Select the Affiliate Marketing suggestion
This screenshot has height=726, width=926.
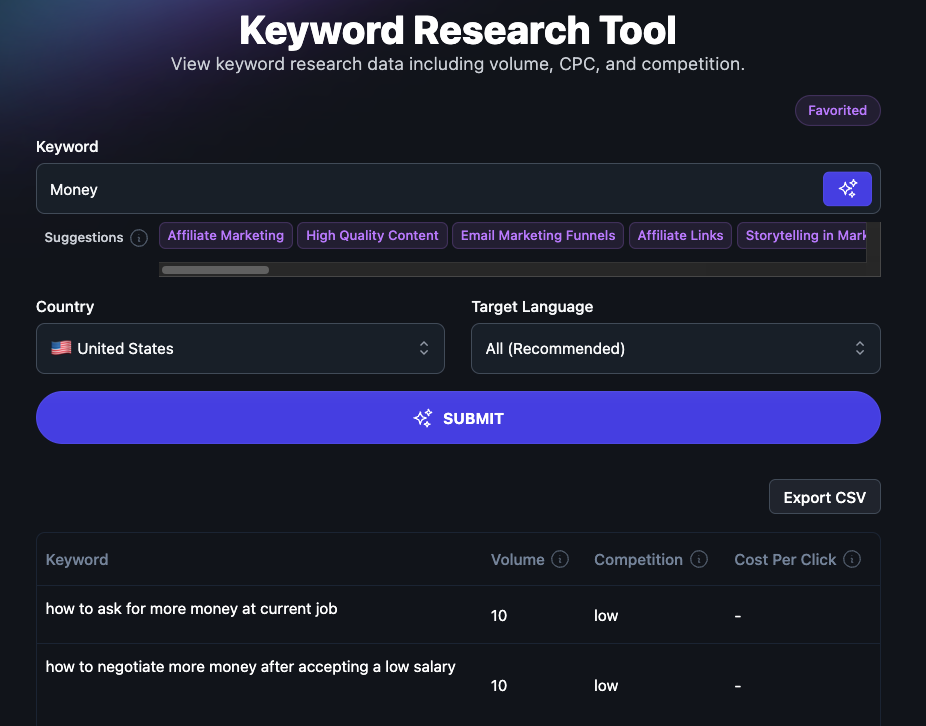(226, 236)
